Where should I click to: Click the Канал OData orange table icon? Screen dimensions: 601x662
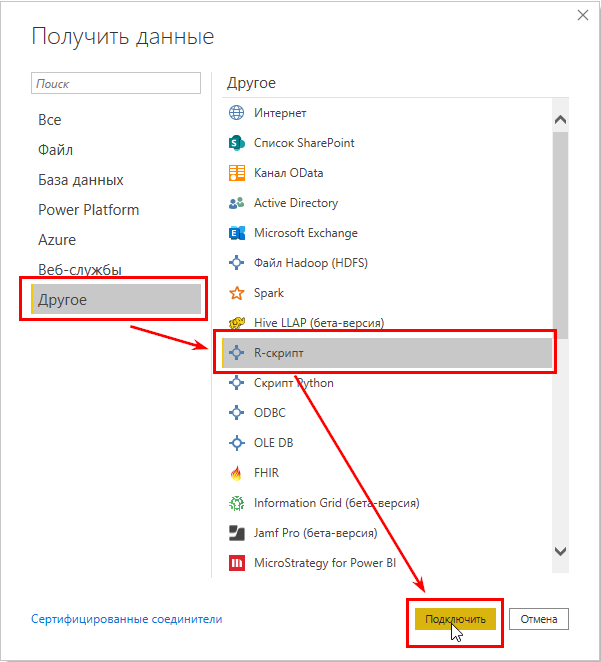coord(236,173)
